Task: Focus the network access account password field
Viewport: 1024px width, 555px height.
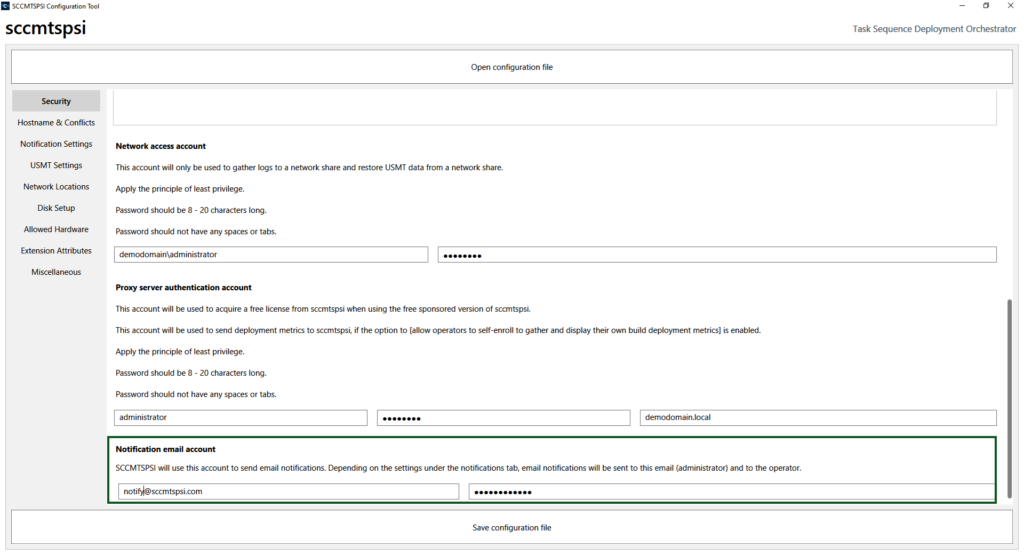Action: pos(717,255)
